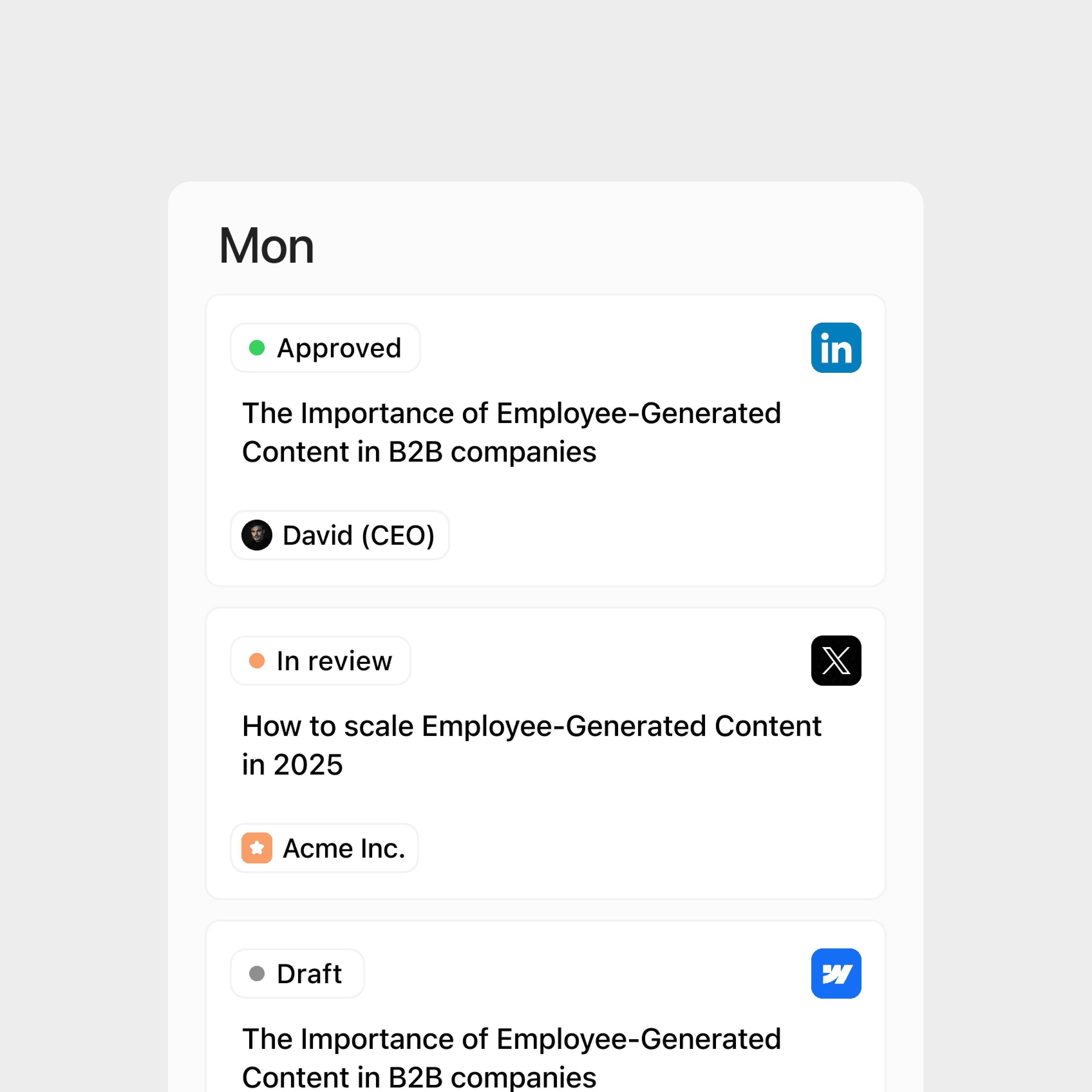This screenshot has width=1092, height=1092.
Task: Select the David (CEO) author chip
Action: (340, 535)
